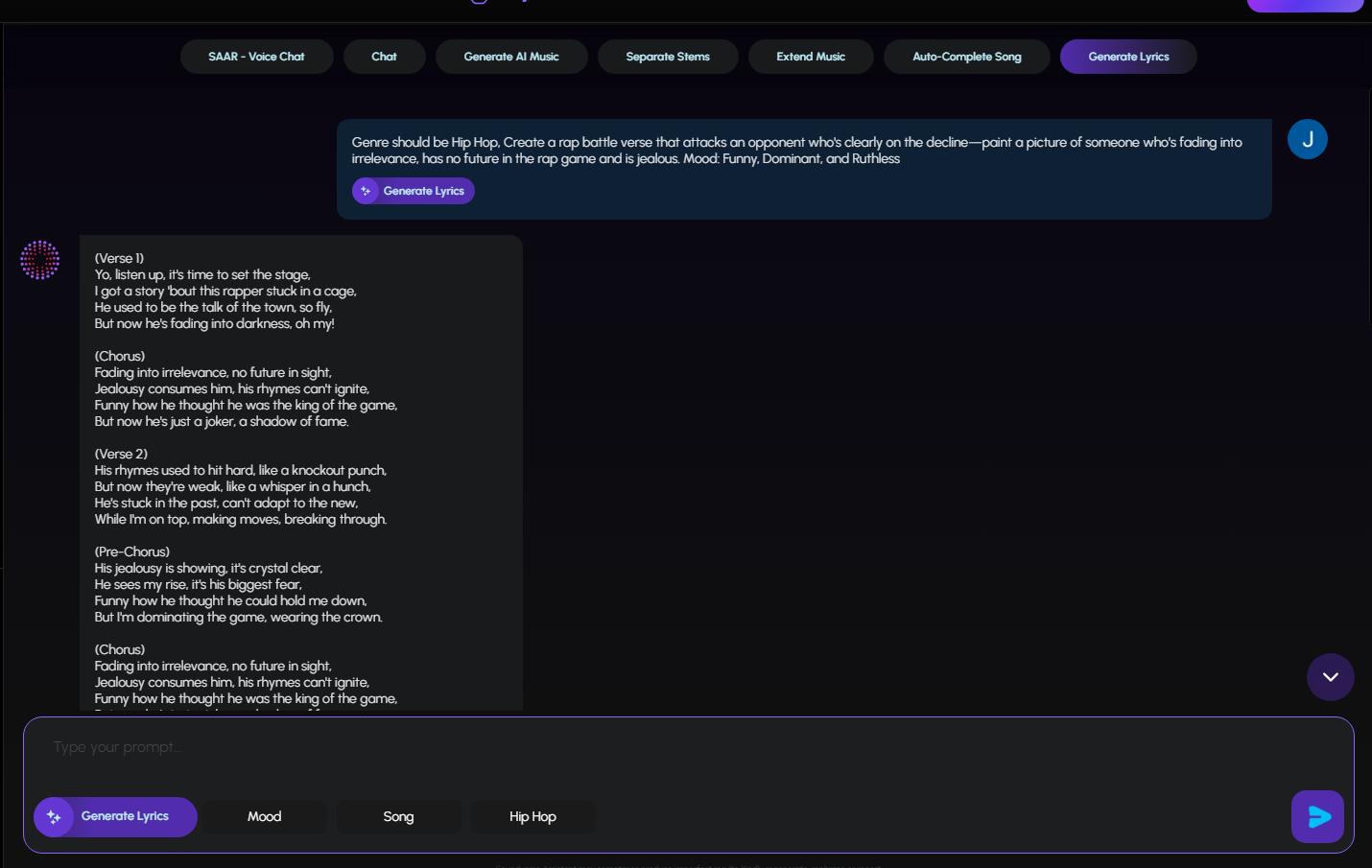This screenshot has width=1372, height=868.
Task: Click the (Pre-Chorus) lyrics heading
Action: click(132, 551)
